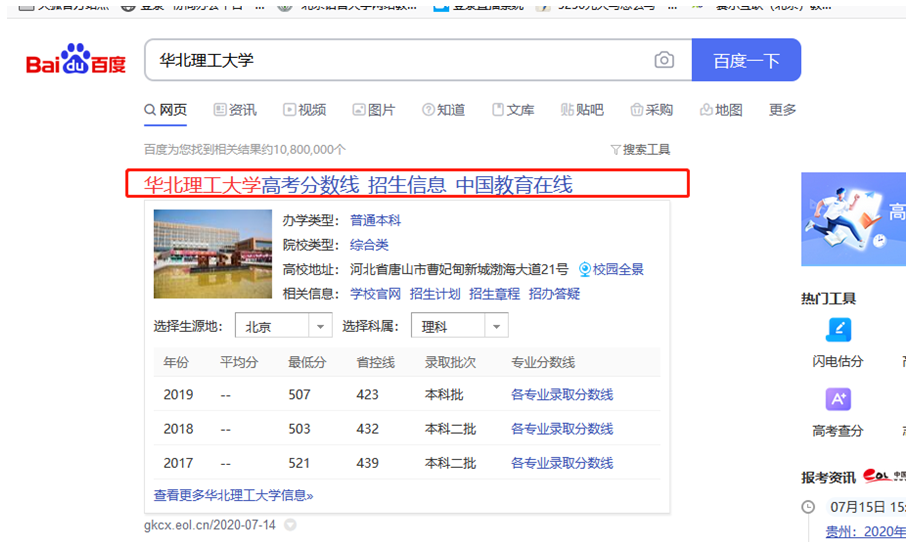Open the 采购 tab
This screenshot has height=542, width=910.
652,110
